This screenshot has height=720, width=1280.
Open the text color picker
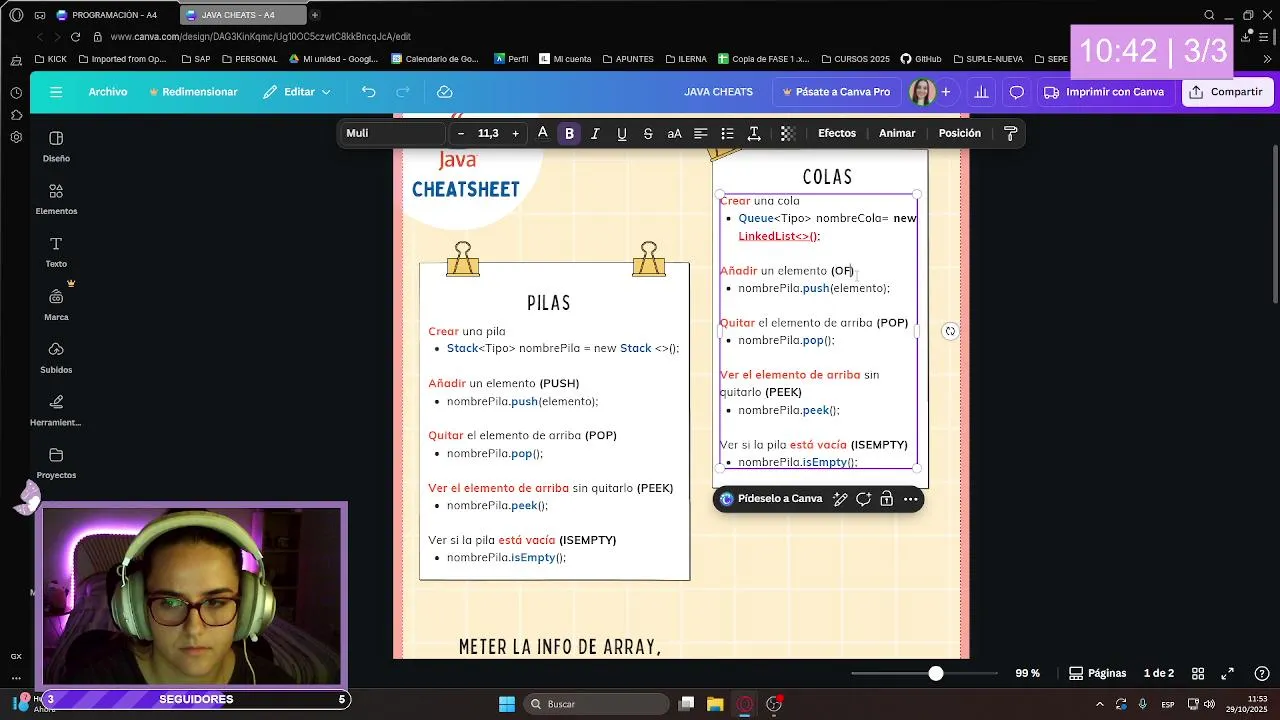(543, 133)
